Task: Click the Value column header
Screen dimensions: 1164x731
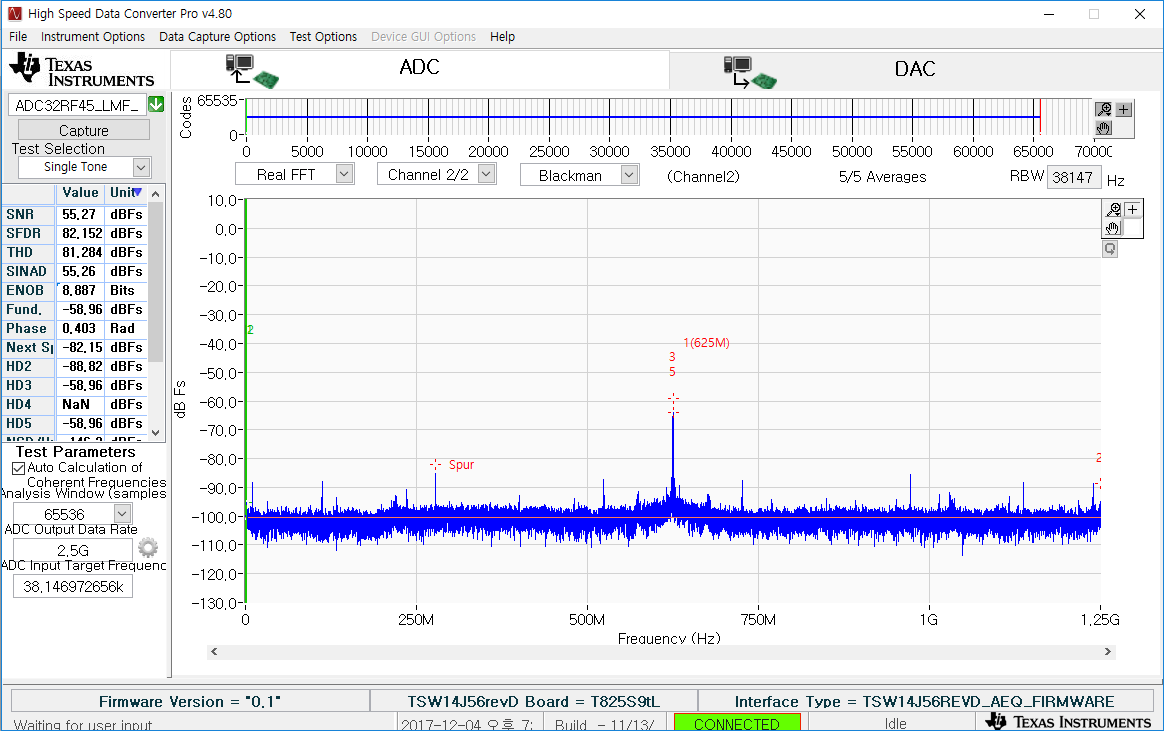Action: click(80, 192)
